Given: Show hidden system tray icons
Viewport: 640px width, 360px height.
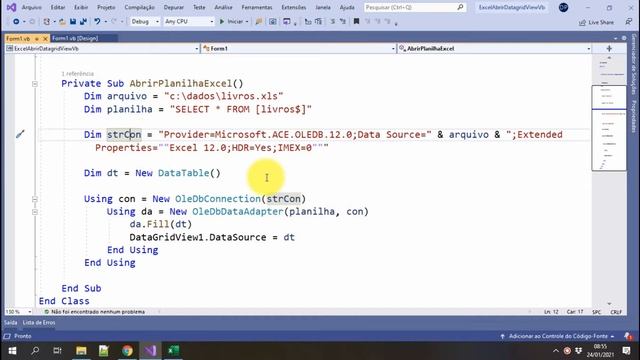Looking at the screenshot, I should tap(556, 351).
